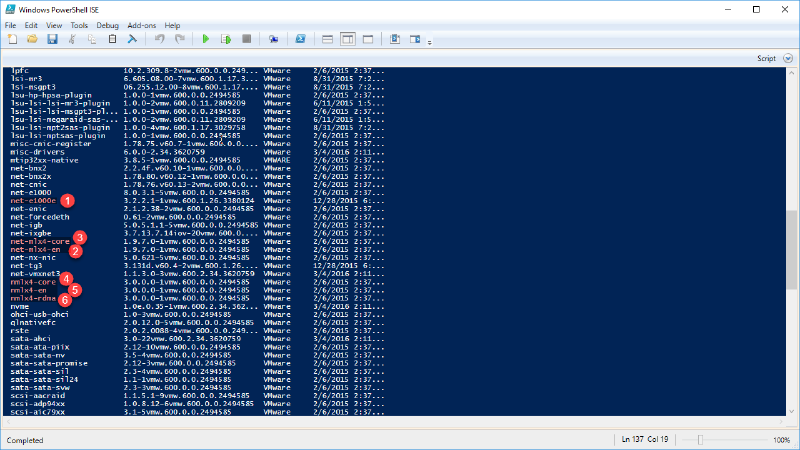Open the Help menu
Image resolution: width=800 pixels, height=450 pixels.
click(x=172, y=25)
